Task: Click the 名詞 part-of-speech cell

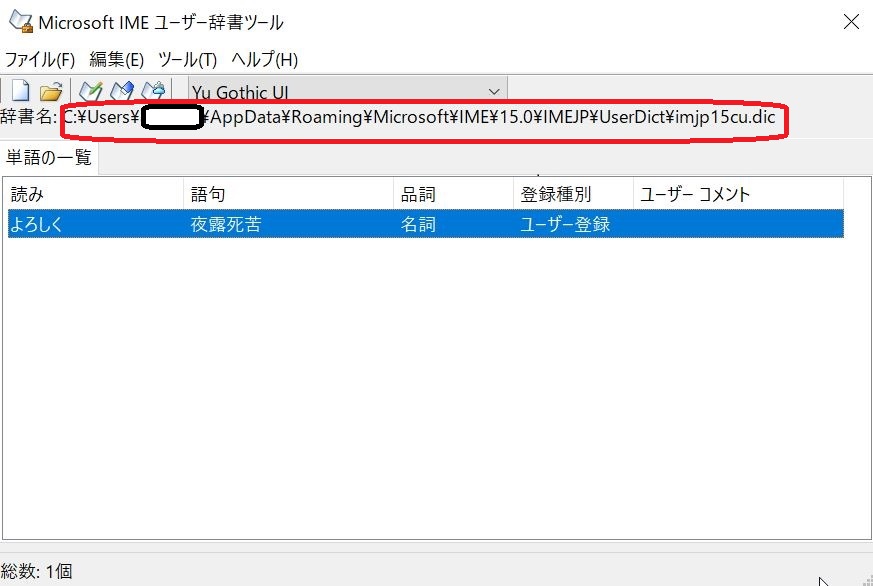Action: 418,224
